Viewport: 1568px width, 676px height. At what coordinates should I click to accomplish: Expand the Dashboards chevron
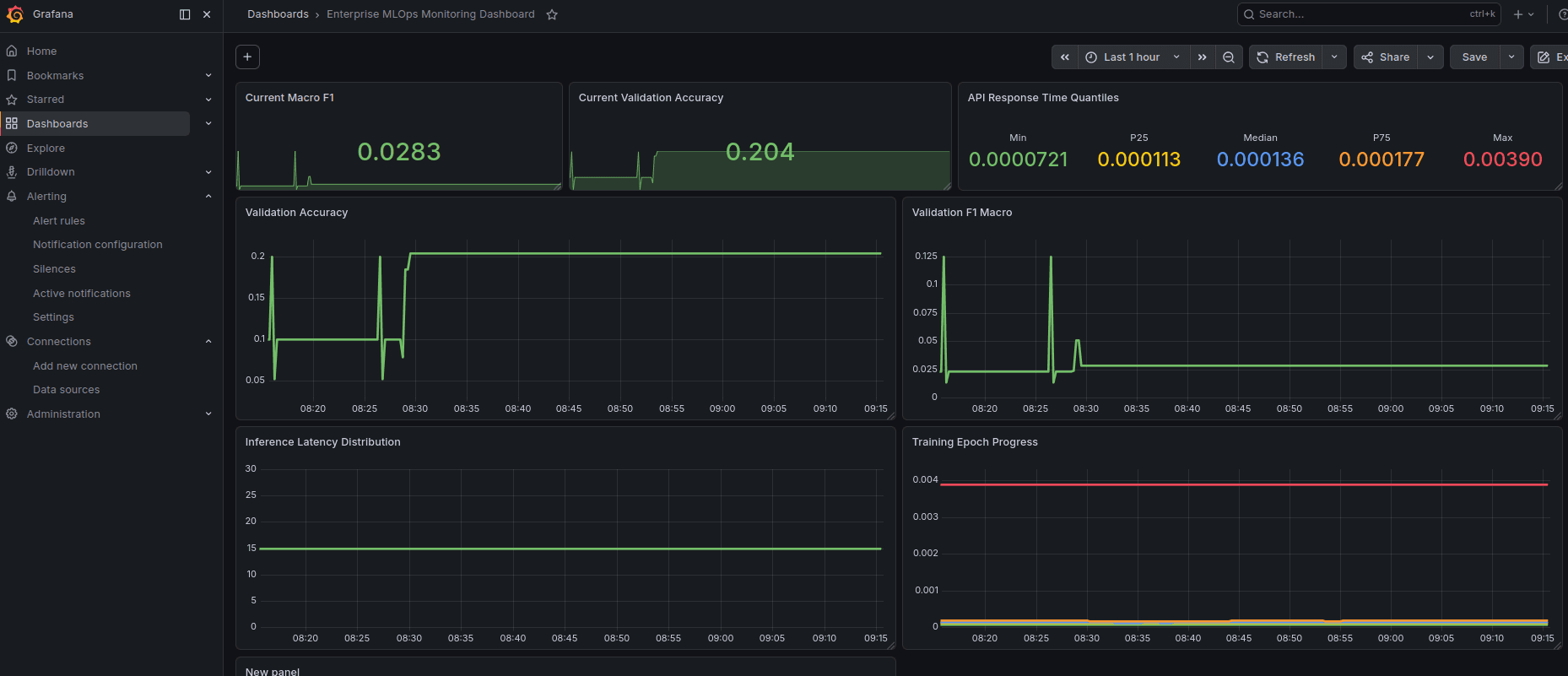tap(208, 124)
